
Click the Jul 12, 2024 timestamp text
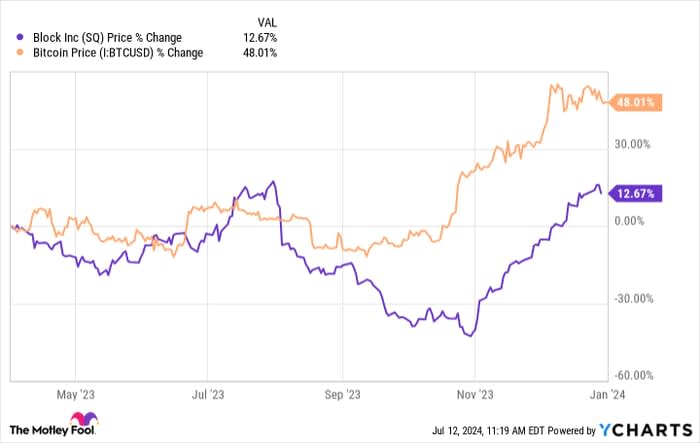coord(456,428)
